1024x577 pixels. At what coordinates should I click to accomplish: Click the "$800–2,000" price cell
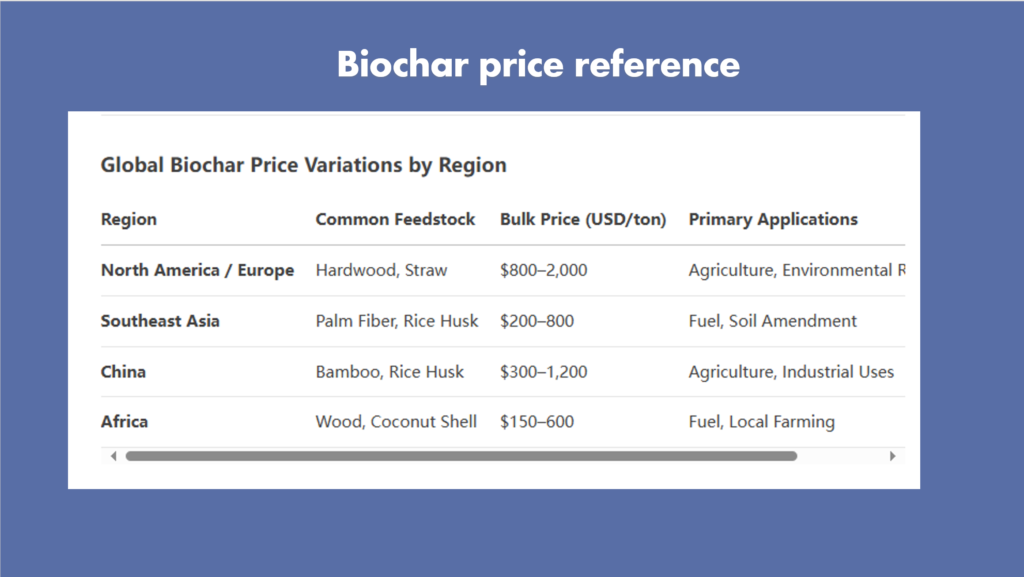[544, 270]
